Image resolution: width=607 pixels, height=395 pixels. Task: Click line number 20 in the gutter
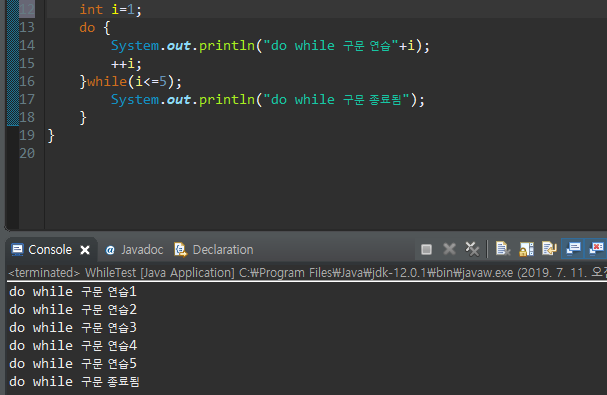pyautogui.click(x=27, y=153)
